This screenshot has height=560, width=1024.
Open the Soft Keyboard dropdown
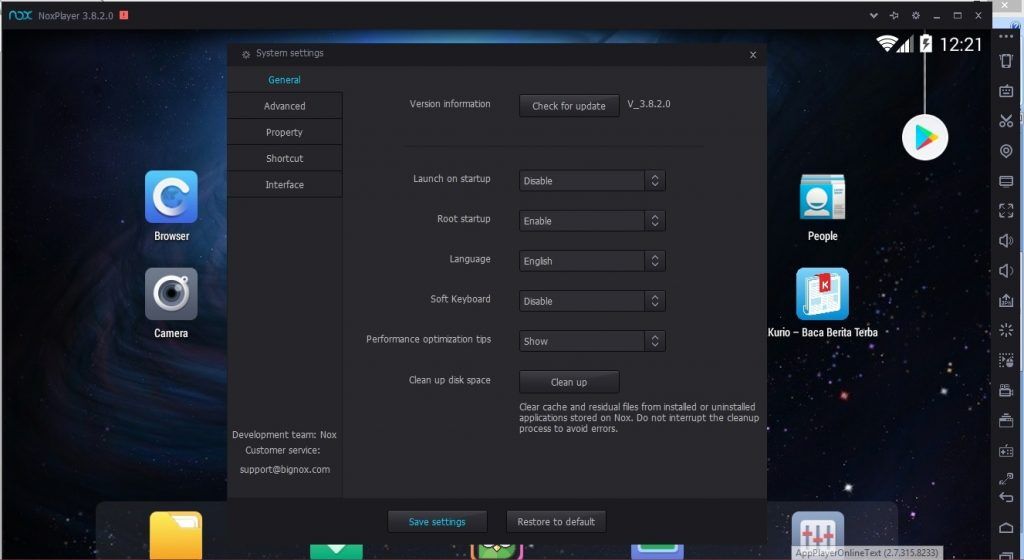tap(592, 301)
